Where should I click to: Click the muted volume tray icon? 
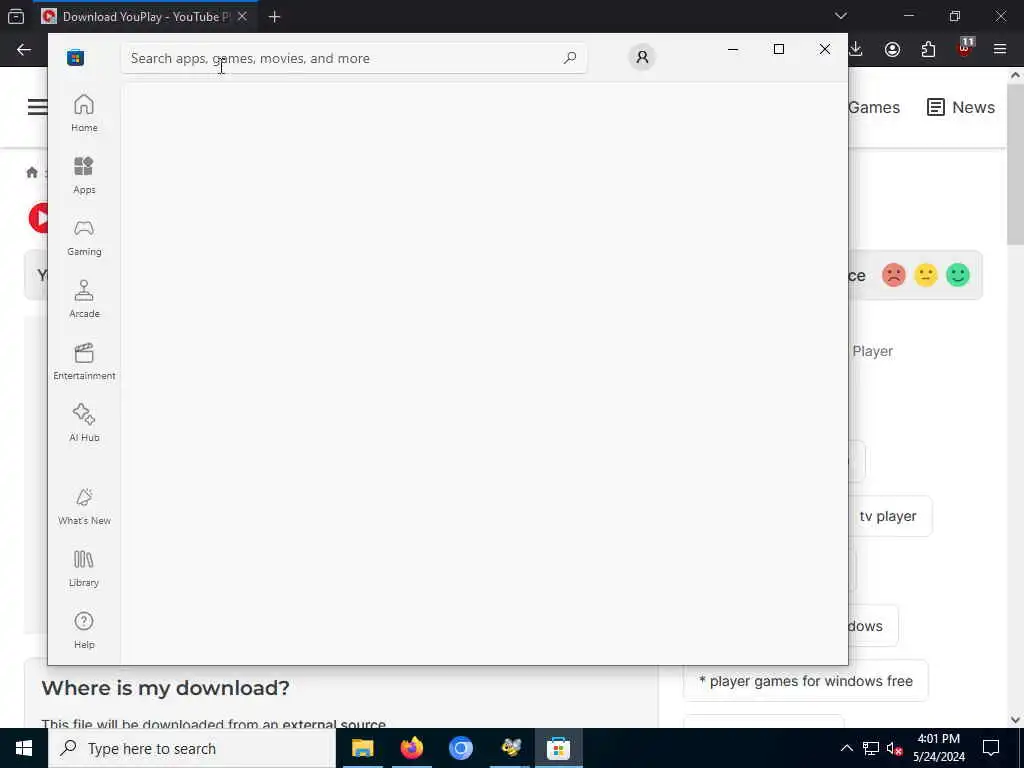tap(894, 748)
